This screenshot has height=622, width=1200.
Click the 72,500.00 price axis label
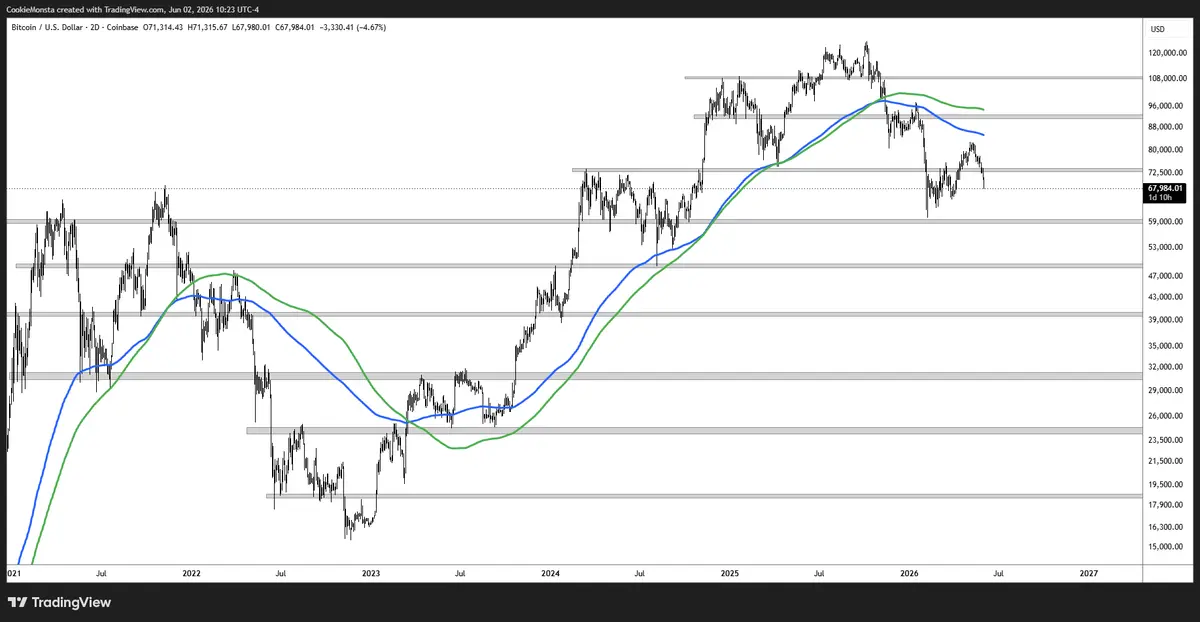pos(1166,172)
